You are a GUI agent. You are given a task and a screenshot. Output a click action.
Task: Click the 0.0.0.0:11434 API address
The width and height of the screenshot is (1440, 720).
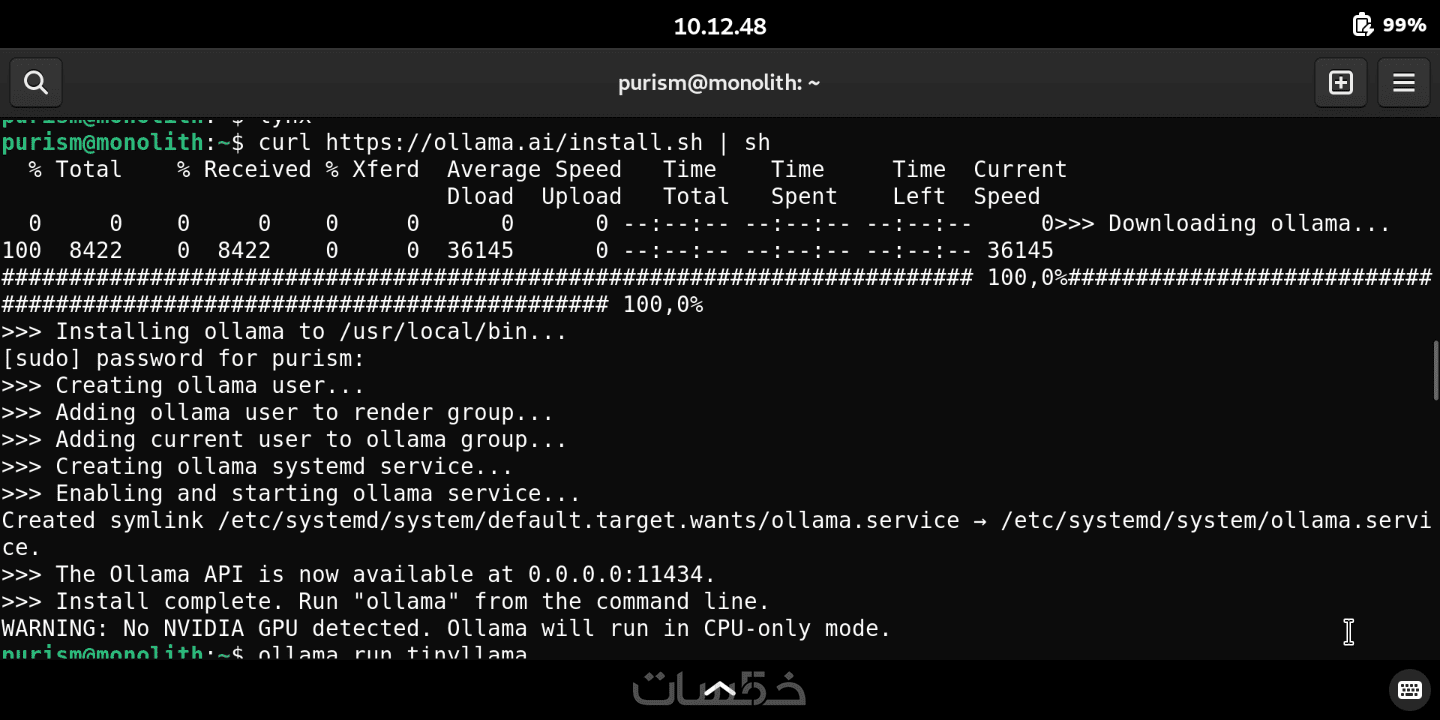[x=621, y=575]
